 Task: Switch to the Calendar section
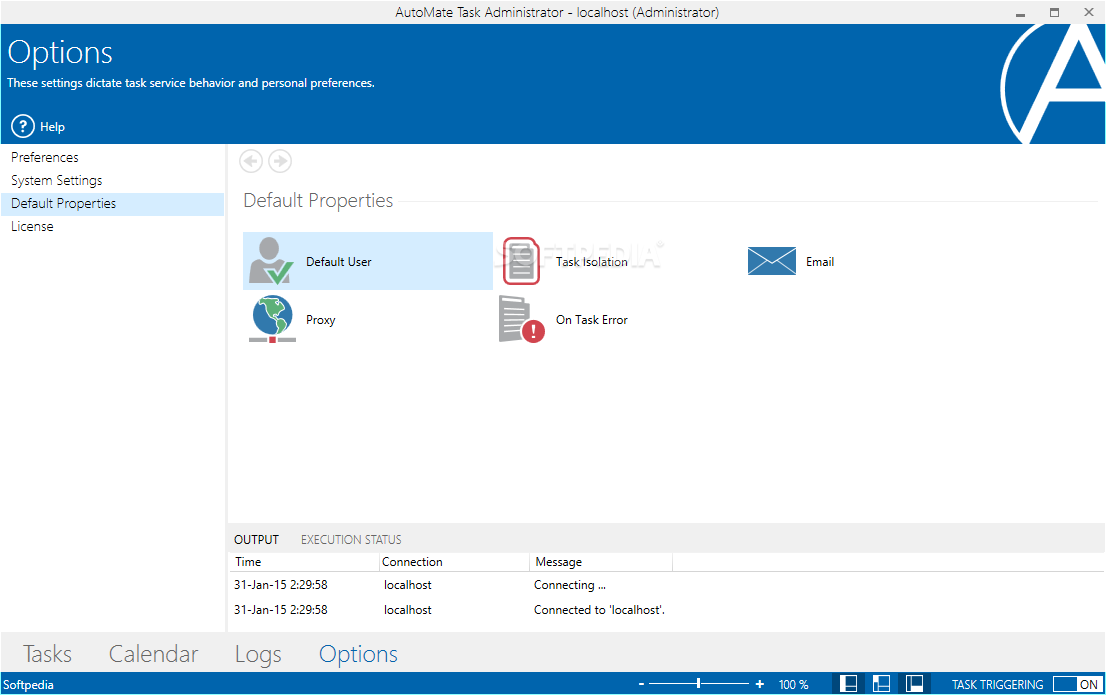click(153, 654)
